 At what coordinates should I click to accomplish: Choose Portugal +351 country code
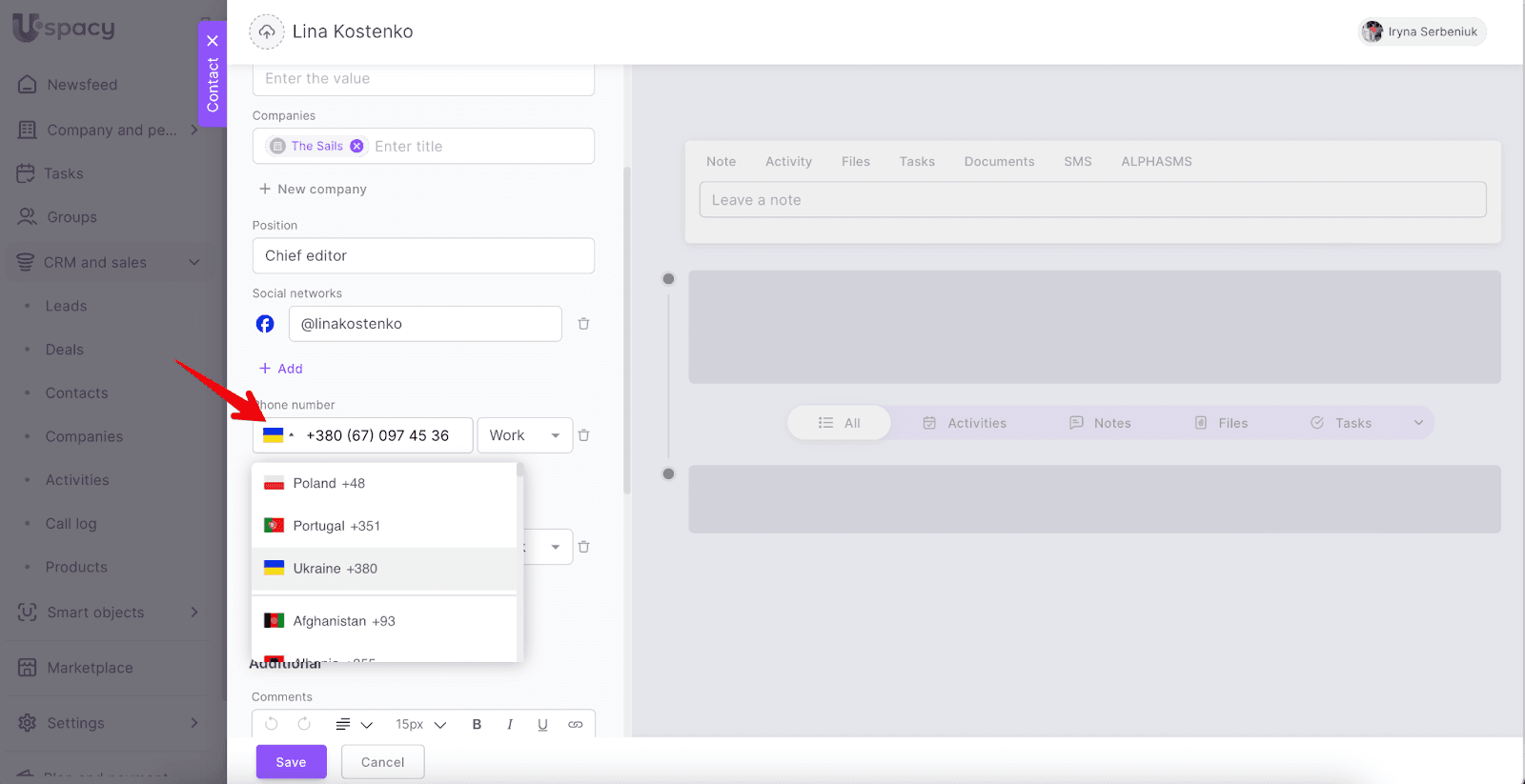click(336, 526)
